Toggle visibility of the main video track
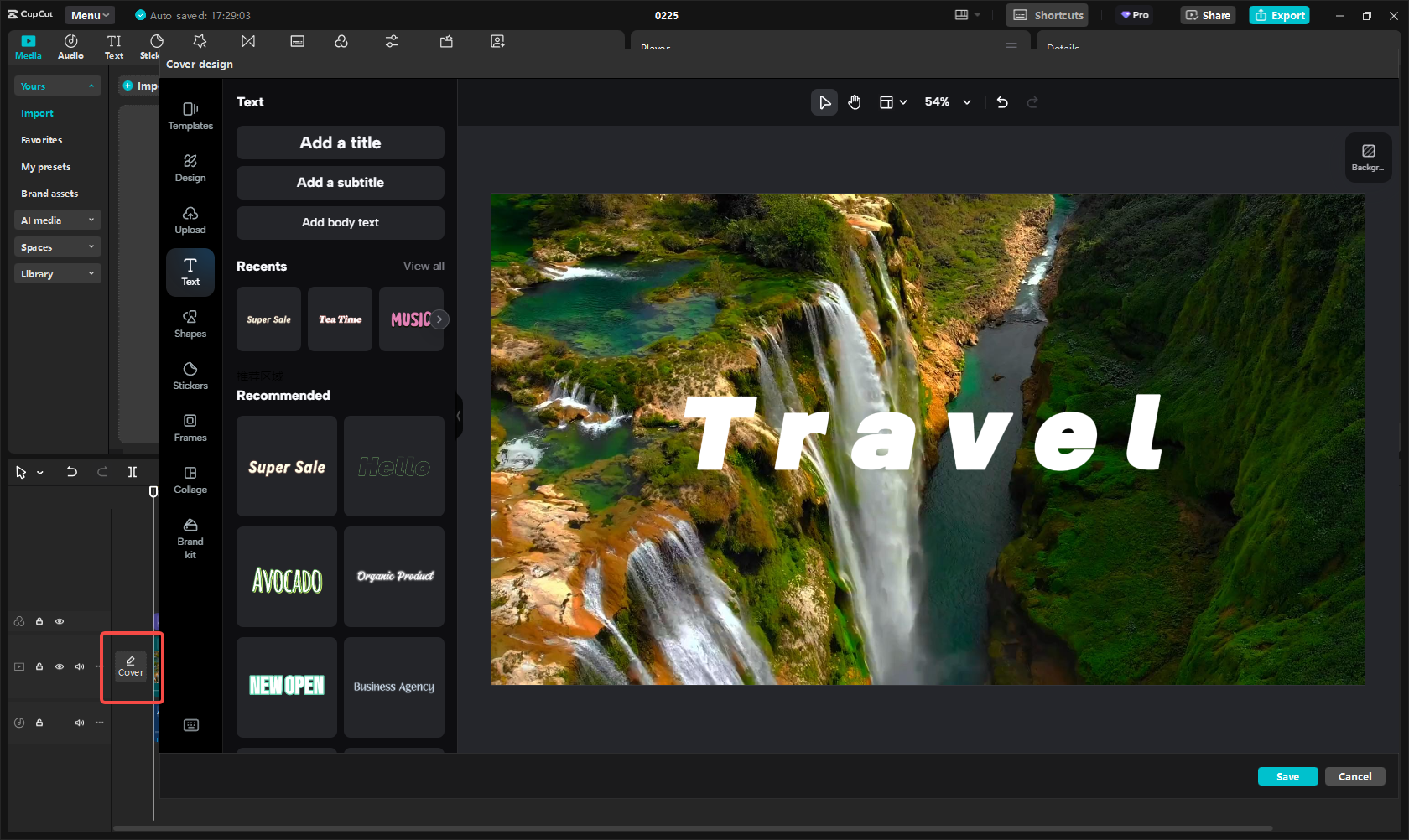 point(60,667)
